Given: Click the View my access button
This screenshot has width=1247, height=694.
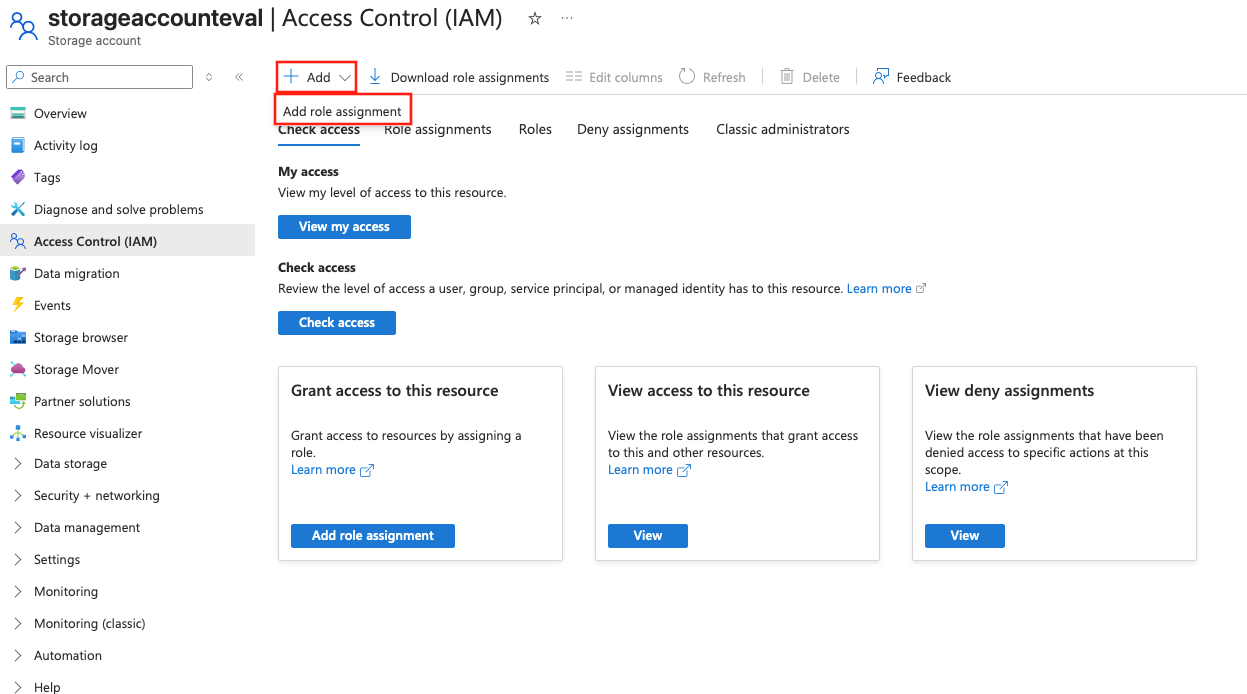Looking at the screenshot, I should 344,227.
